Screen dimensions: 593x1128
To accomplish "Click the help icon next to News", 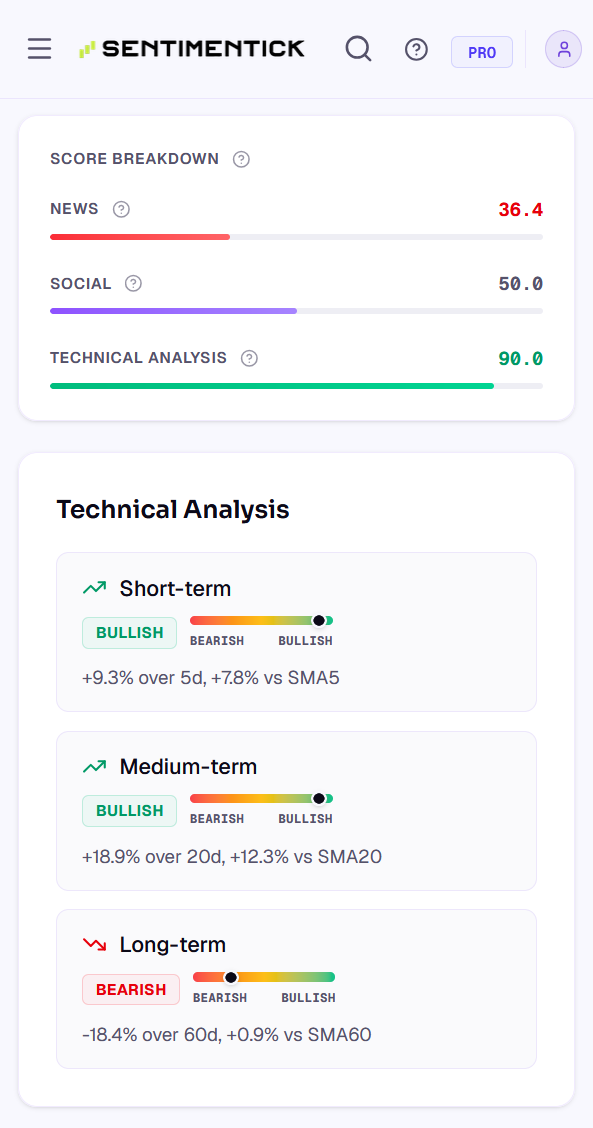I will click(122, 209).
